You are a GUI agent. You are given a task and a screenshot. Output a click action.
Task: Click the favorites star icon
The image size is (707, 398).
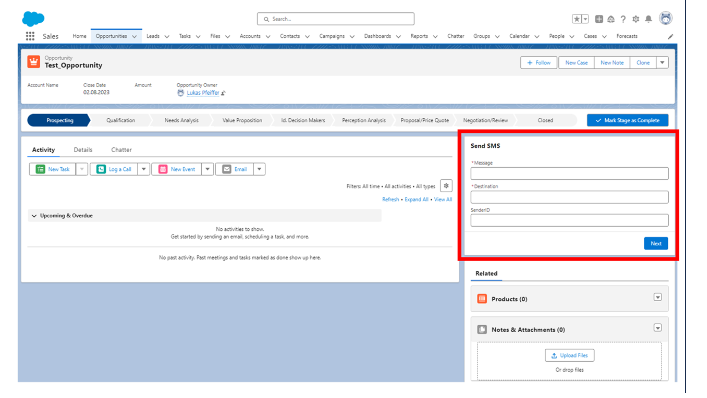coord(577,19)
